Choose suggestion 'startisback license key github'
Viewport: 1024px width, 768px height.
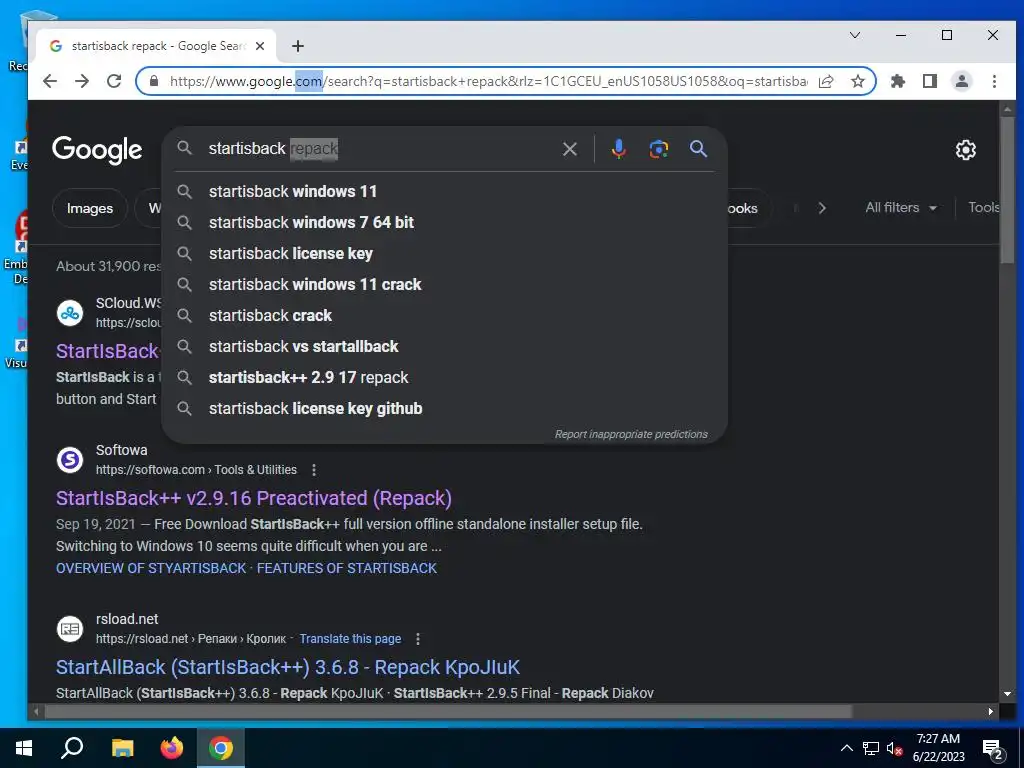(445, 409)
